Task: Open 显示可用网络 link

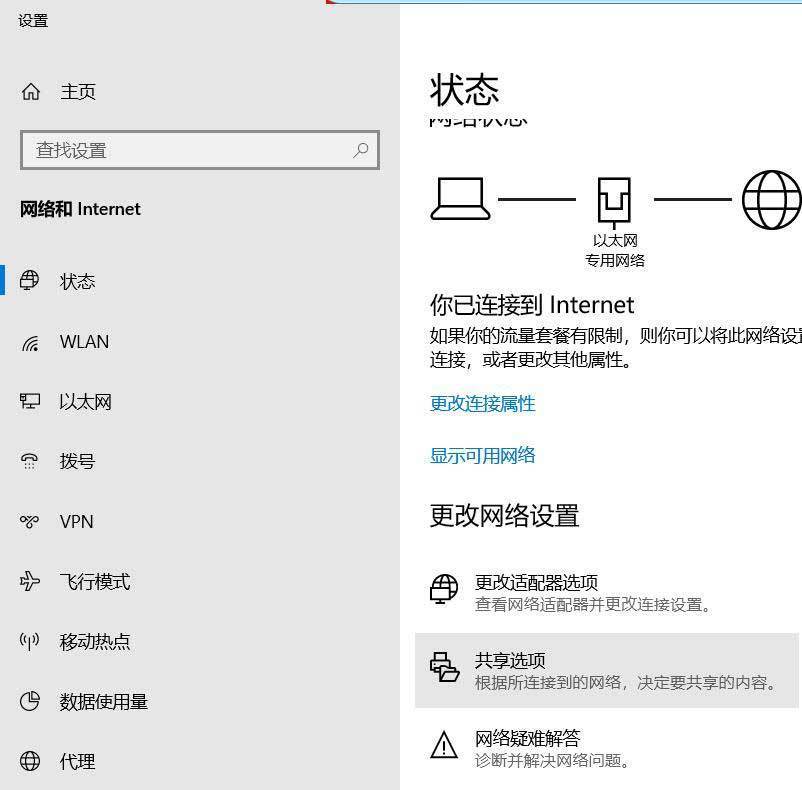Action: 482,454
